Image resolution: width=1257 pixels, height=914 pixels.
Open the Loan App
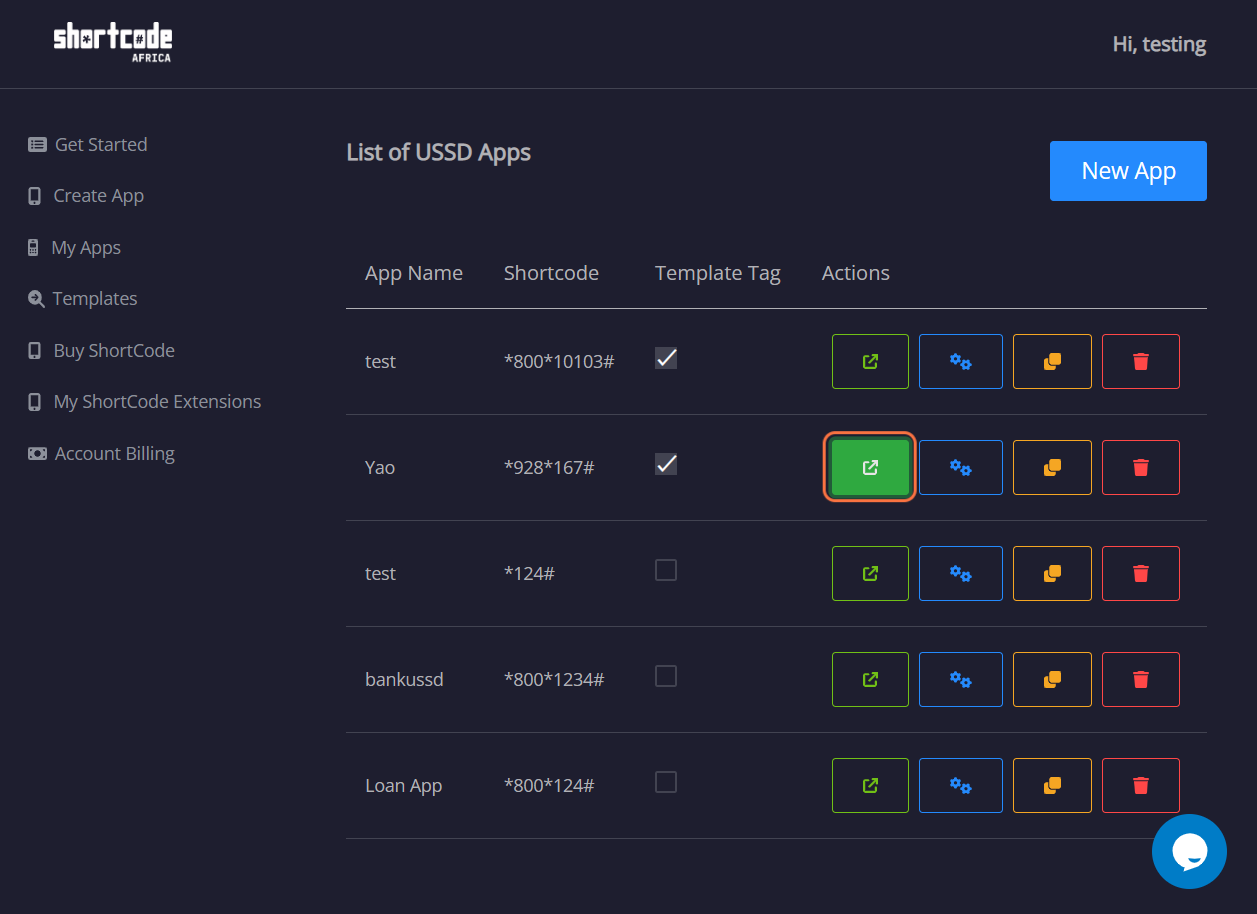(870, 785)
